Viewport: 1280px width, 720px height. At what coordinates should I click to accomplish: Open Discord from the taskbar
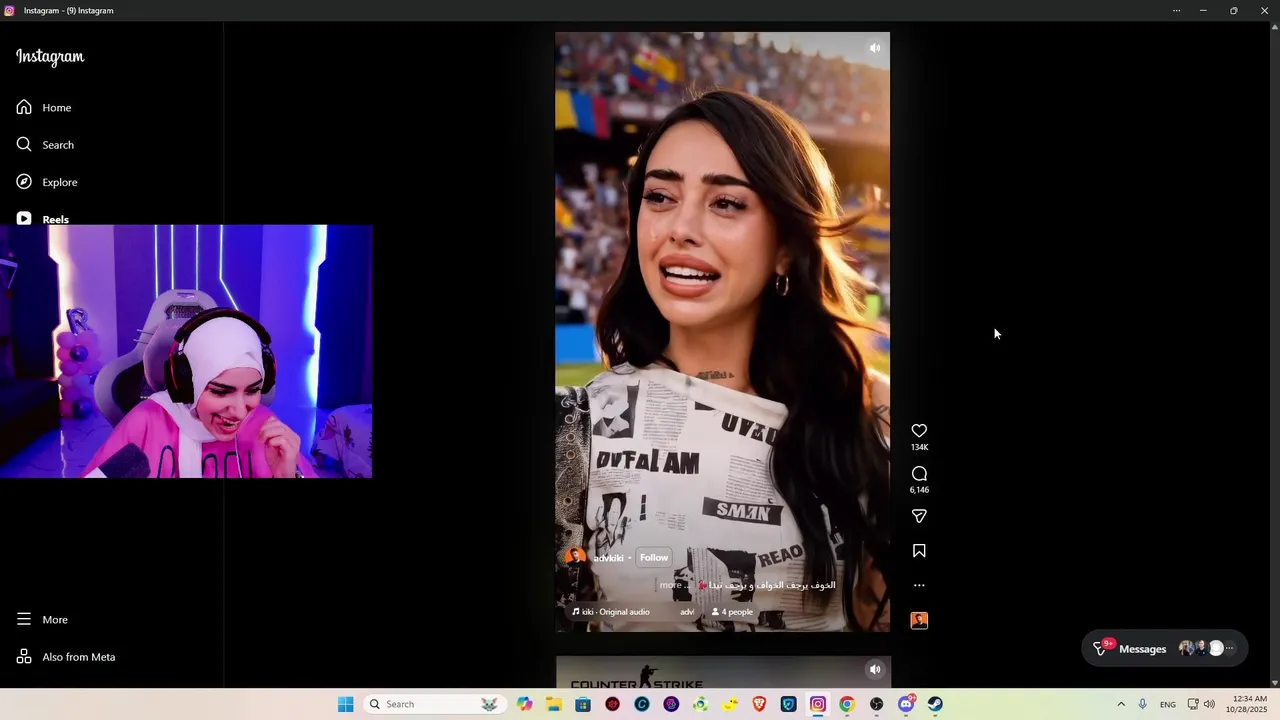(906, 704)
